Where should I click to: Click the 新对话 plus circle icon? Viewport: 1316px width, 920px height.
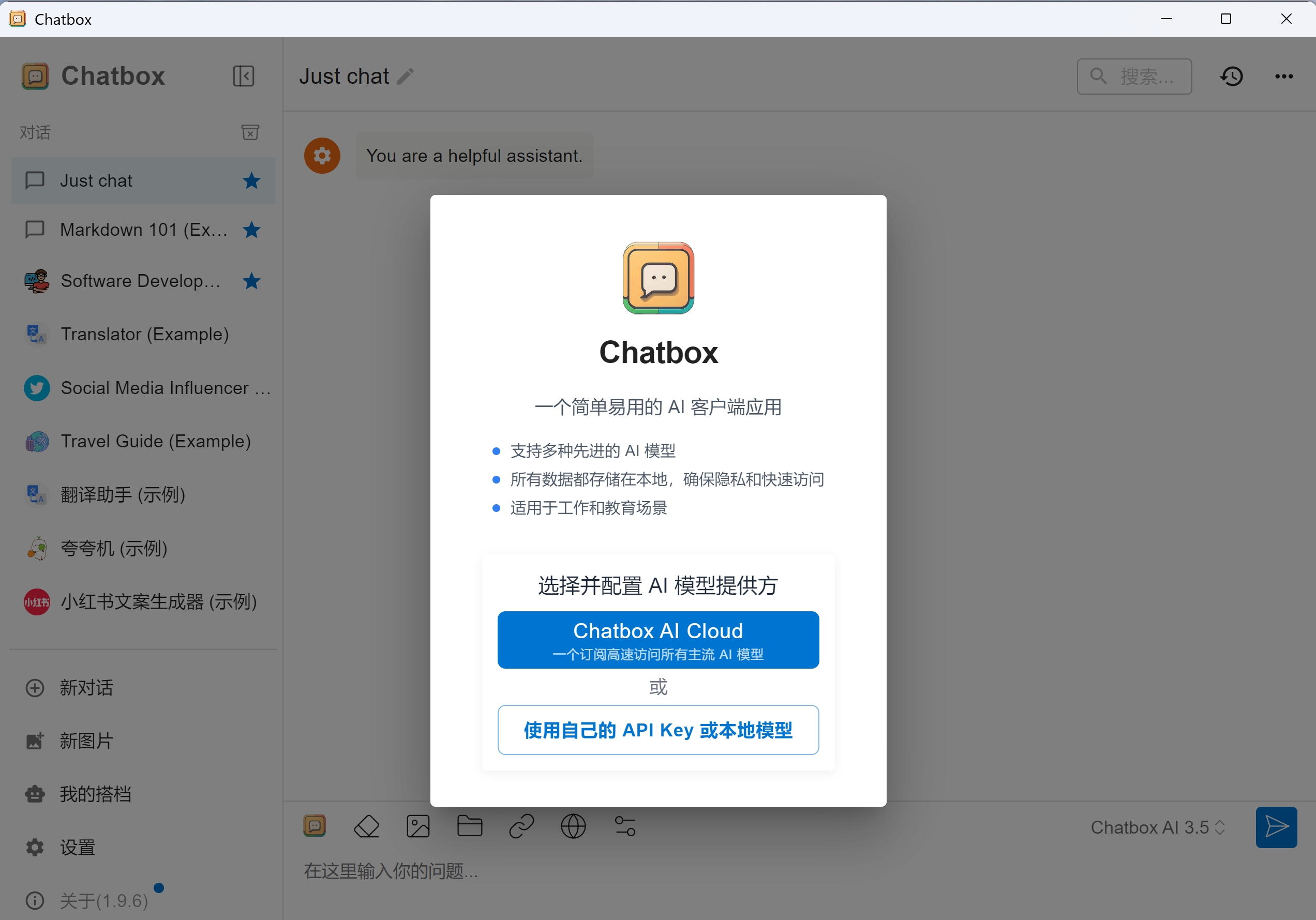(35, 687)
